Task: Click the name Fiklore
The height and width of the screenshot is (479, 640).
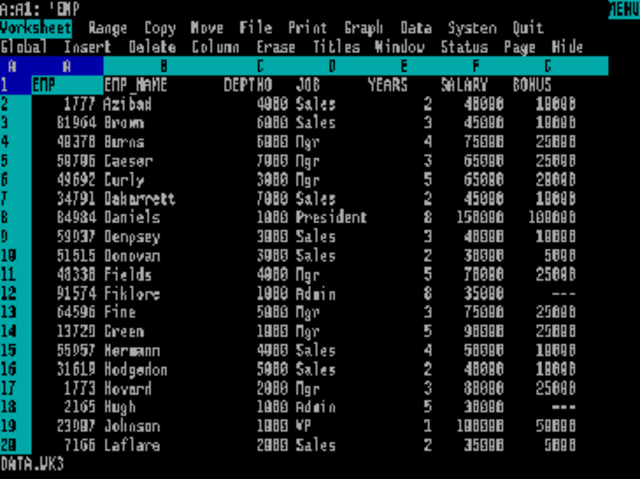Action: [132, 294]
